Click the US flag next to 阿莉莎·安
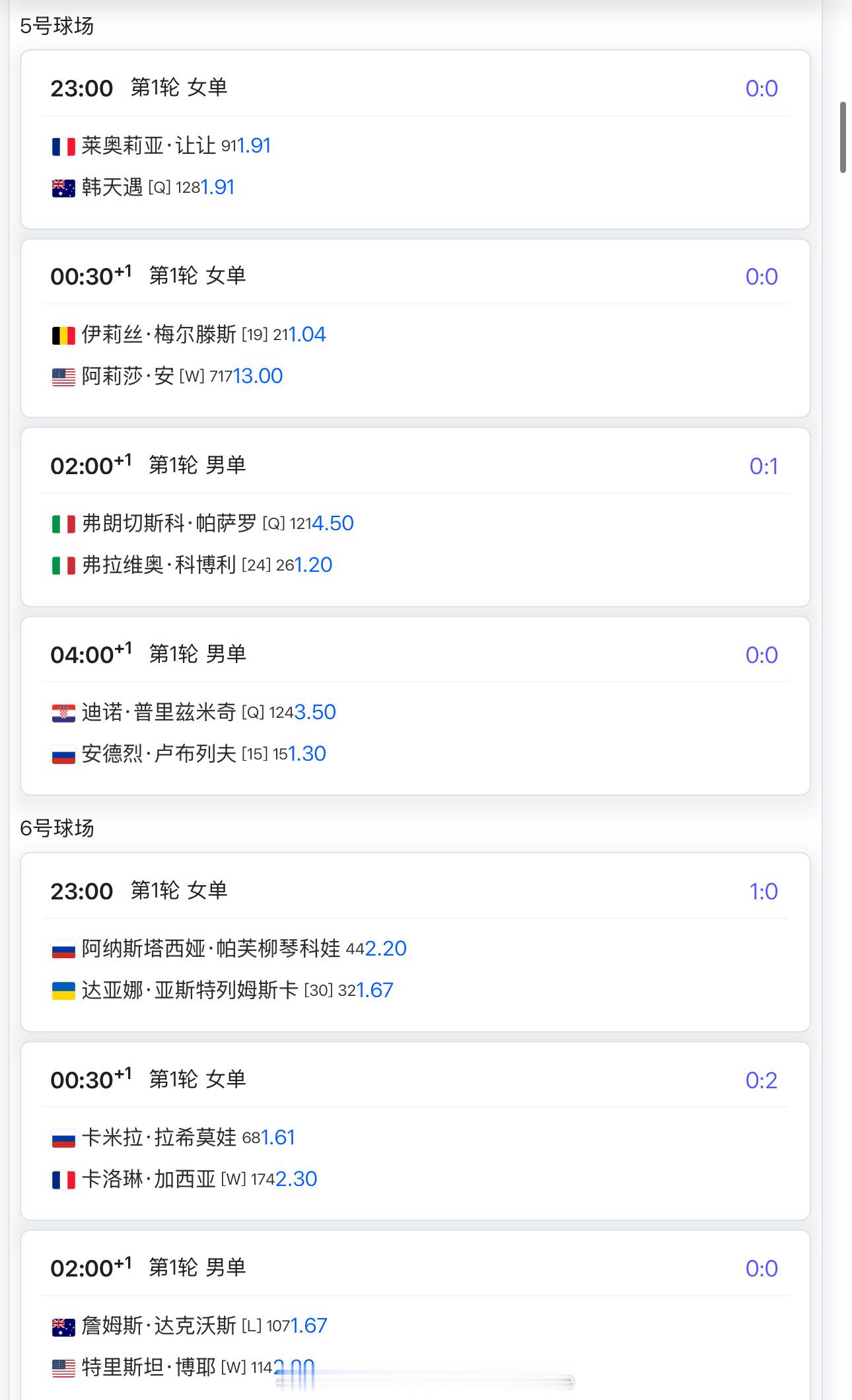 63,377
